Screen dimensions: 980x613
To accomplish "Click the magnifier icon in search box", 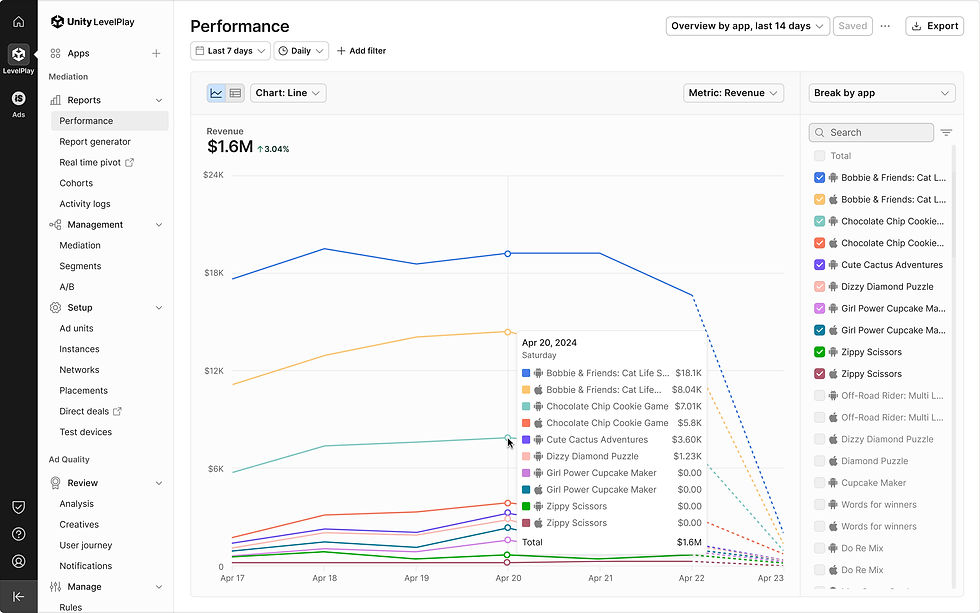I will coord(820,132).
